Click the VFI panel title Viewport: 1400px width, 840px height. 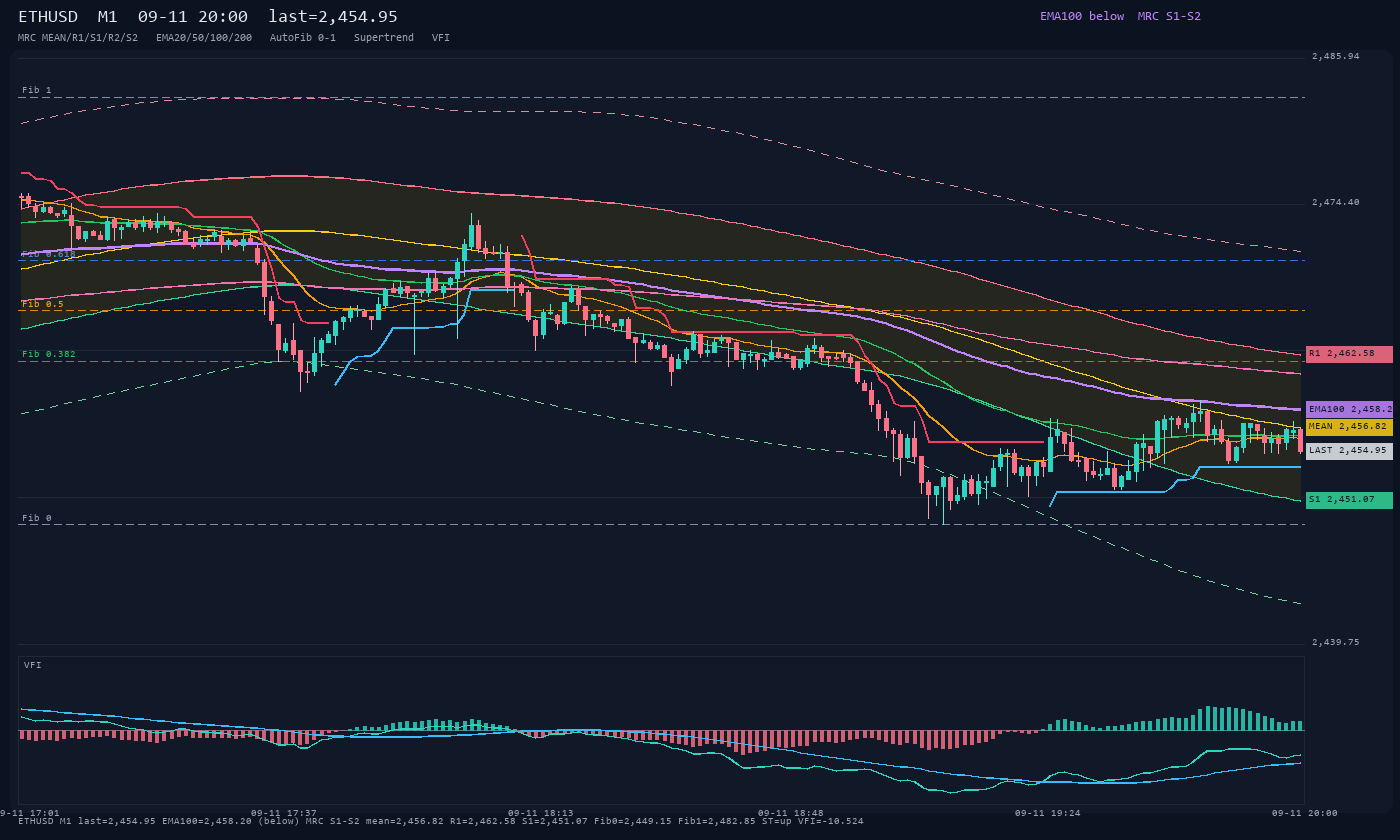coord(33,665)
